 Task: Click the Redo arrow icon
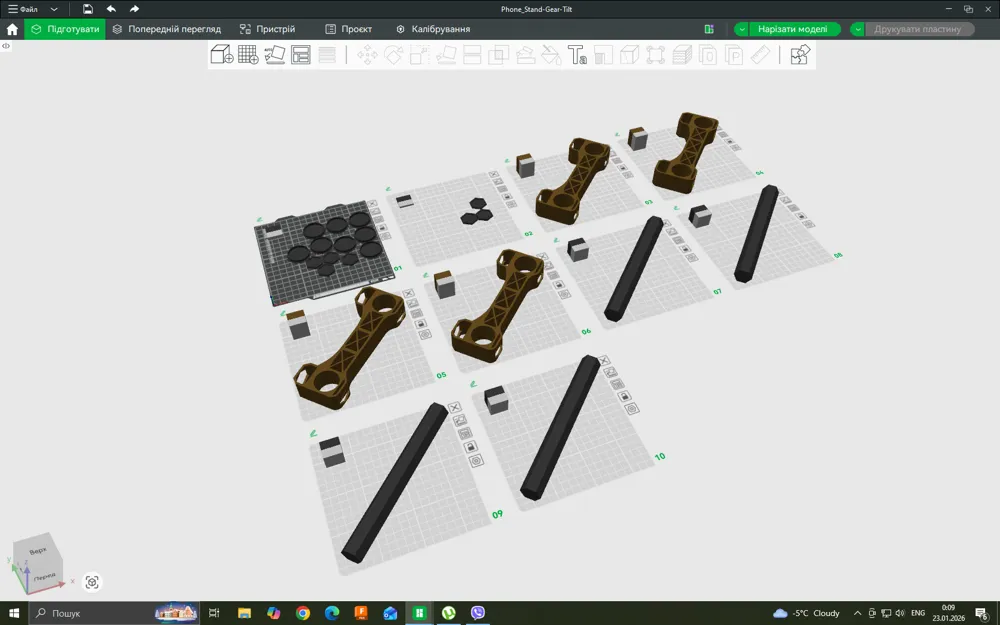pyautogui.click(x=134, y=9)
